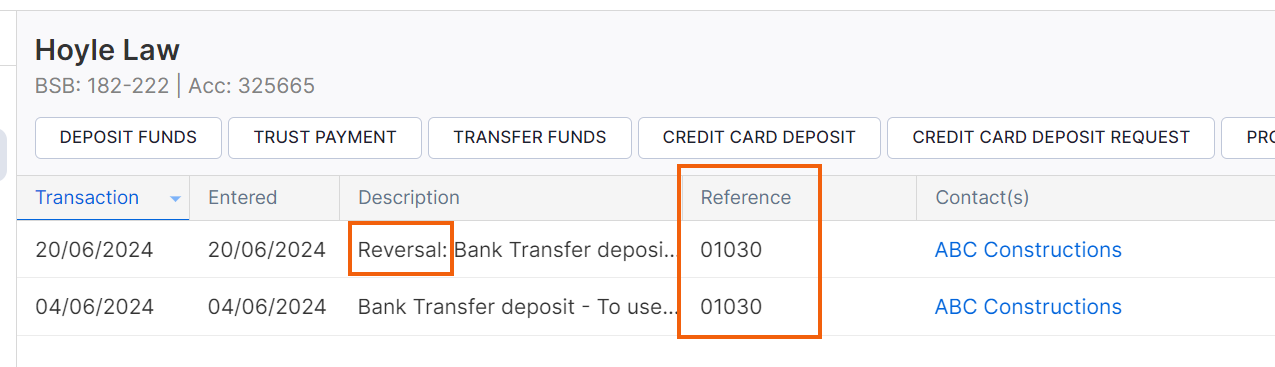
Task: Sort by the Transaction column header
Action: pos(87,198)
